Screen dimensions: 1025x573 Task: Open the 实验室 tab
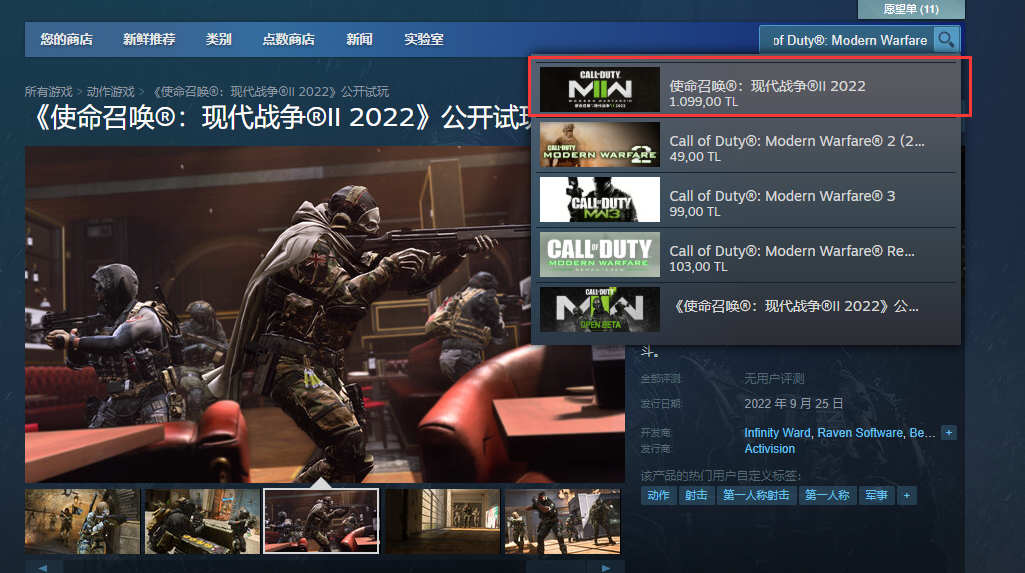pyautogui.click(x=424, y=39)
